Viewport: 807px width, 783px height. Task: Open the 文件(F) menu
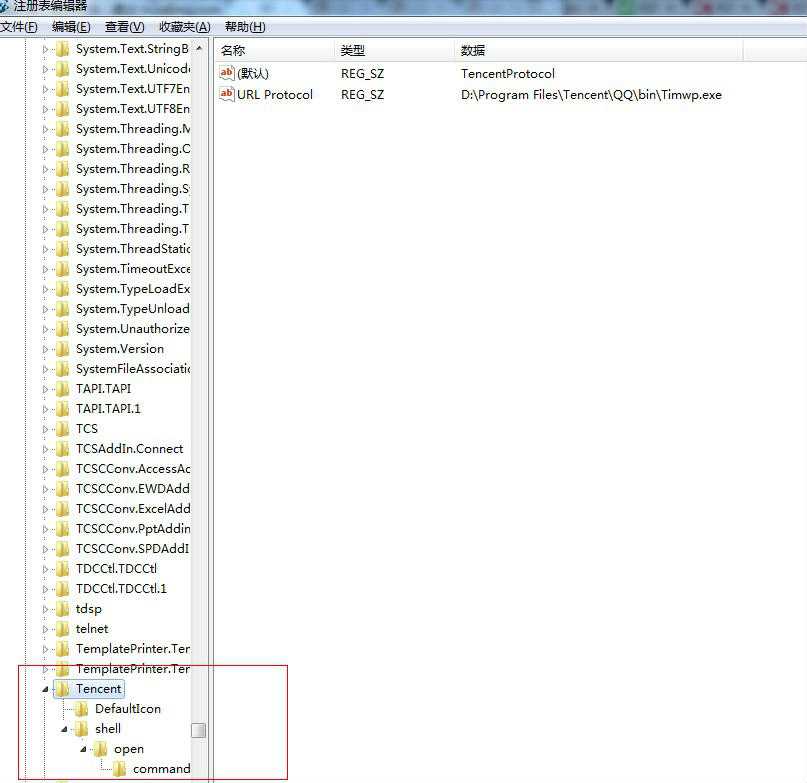tap(19, 27)
